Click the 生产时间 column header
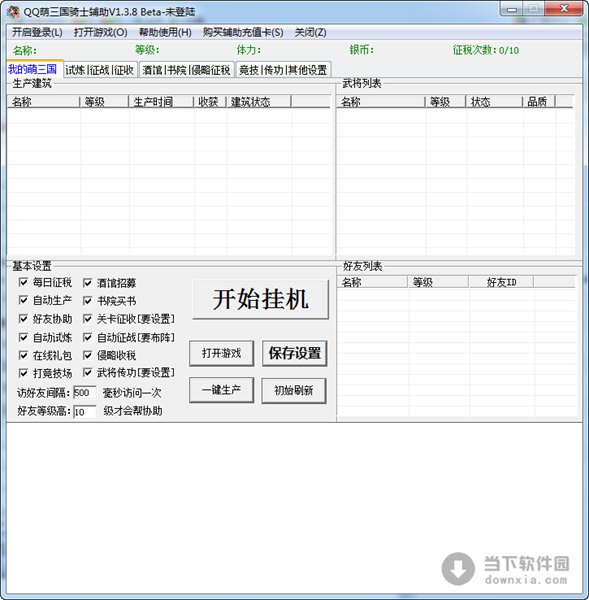Image resolution: width=589 pixels, height=600 pixels. pos(161,102)
